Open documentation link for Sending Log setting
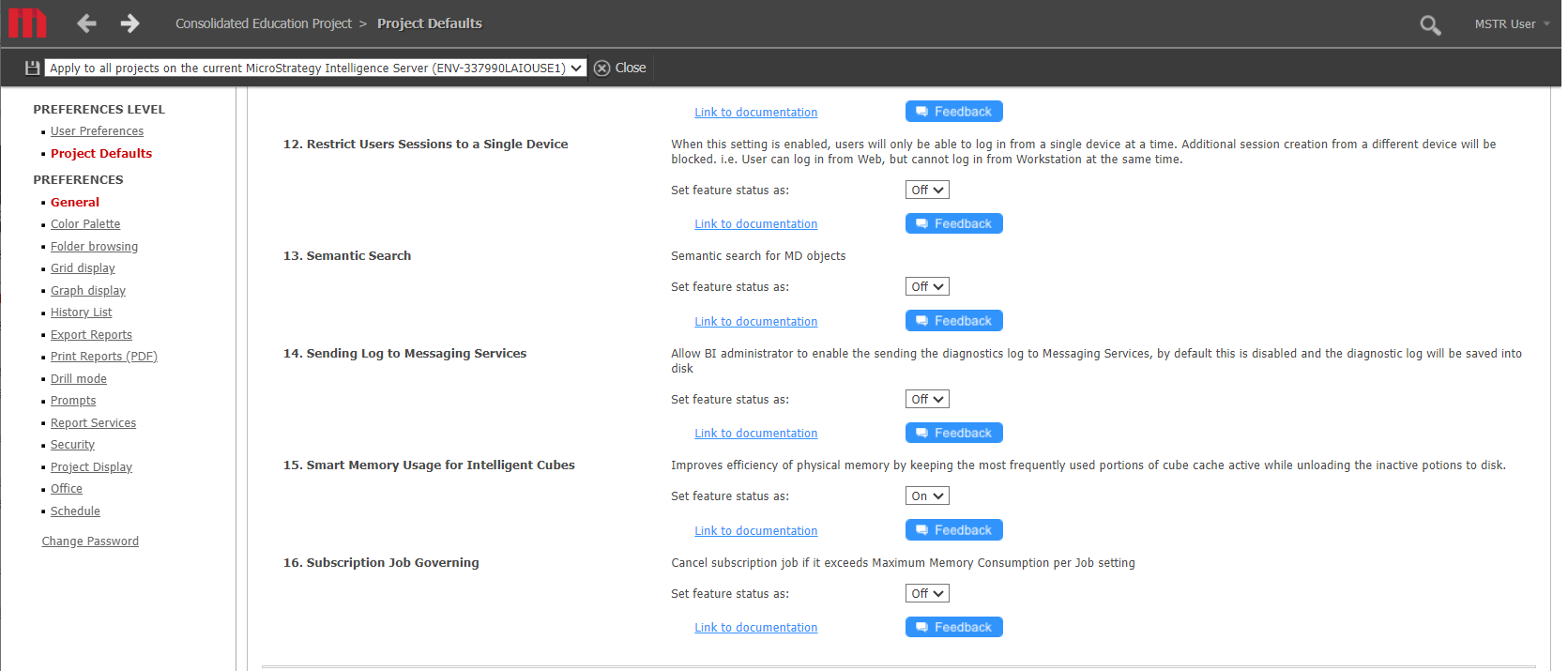1568x671 pixels. click(x=755, y=434)
